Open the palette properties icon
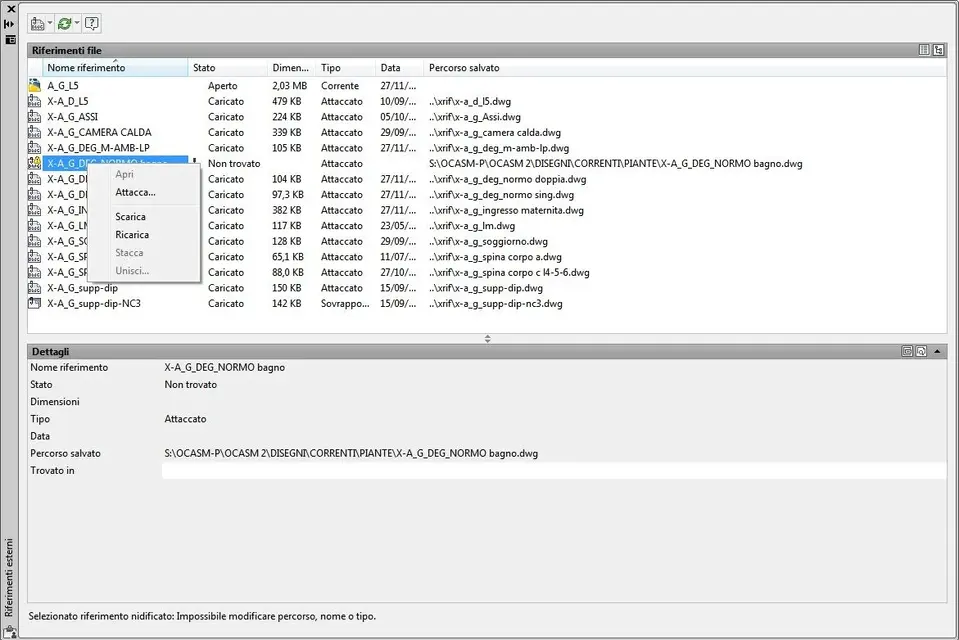 [10, 40]
